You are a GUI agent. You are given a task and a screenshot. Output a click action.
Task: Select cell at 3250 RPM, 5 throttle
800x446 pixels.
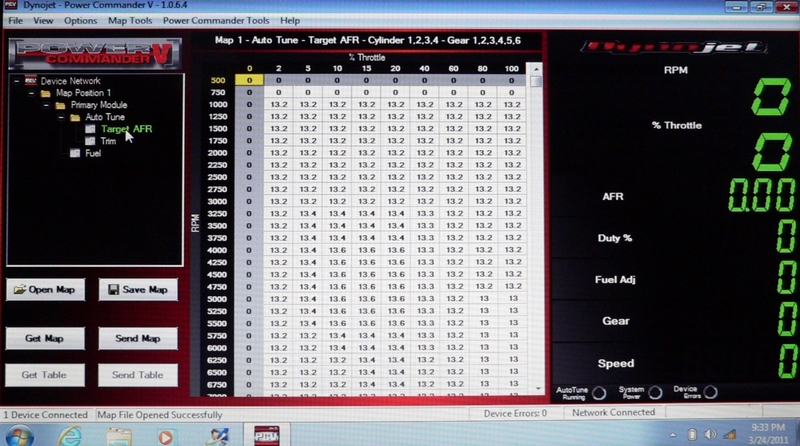pos(308,213)
